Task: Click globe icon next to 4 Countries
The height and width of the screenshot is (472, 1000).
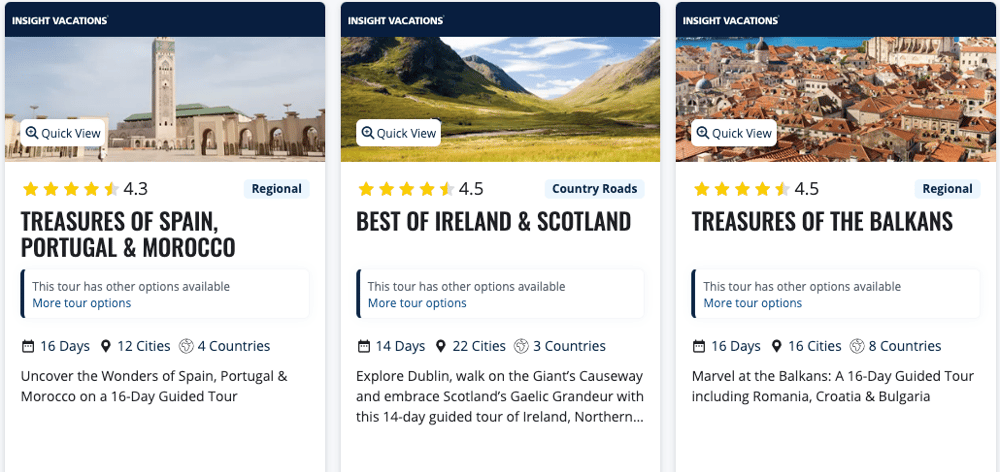Action: [185, 346]
